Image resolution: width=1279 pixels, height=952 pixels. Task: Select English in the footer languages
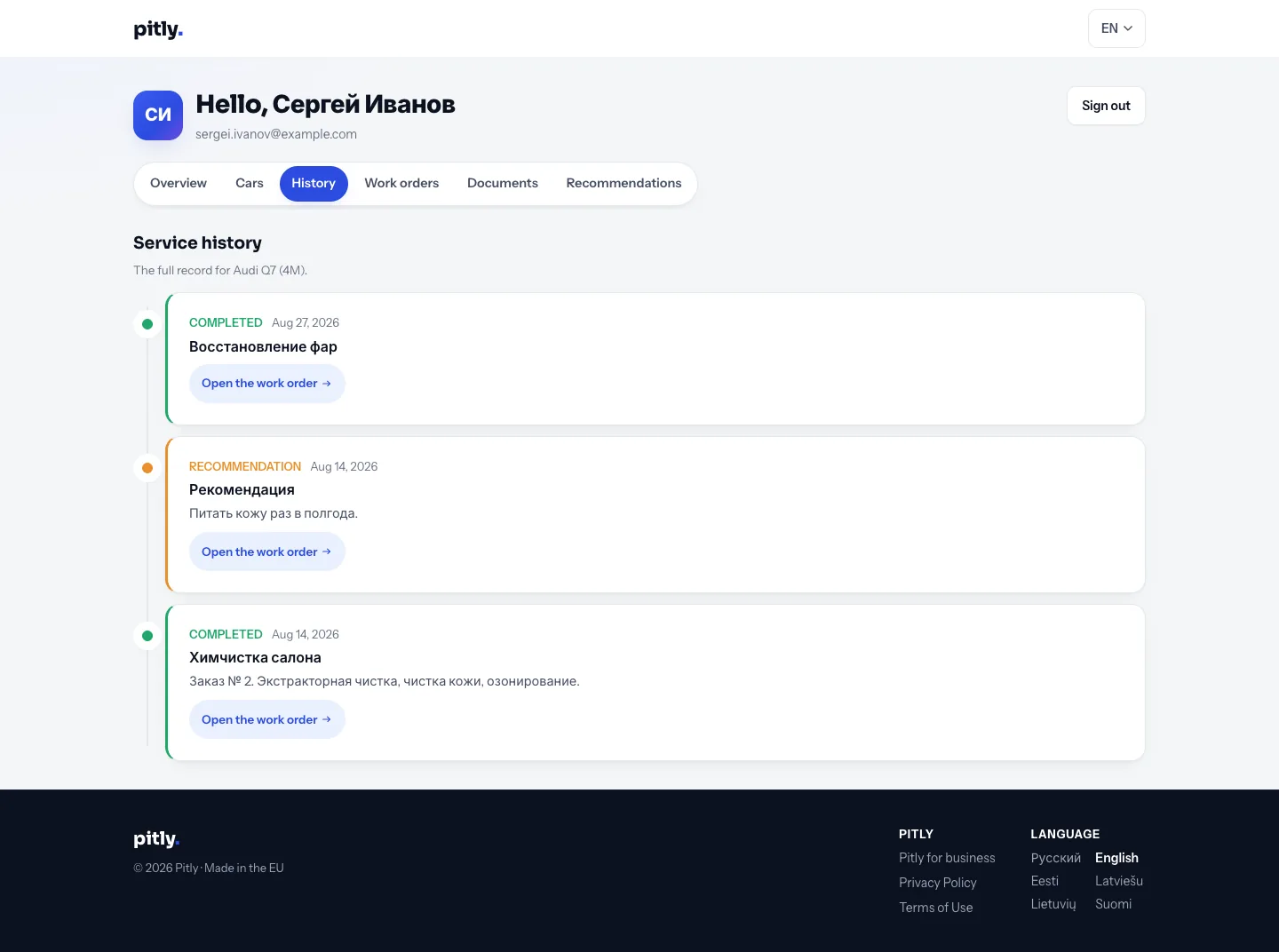point(1116,858)
